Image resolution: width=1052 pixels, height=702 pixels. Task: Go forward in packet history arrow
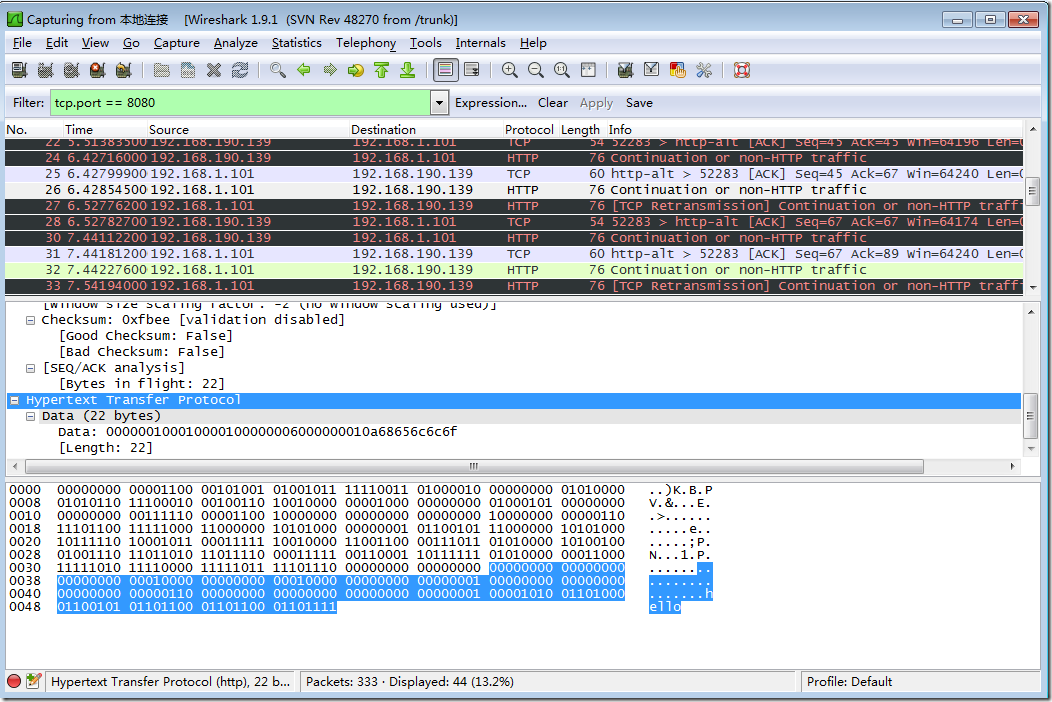(x=330, y=70)
